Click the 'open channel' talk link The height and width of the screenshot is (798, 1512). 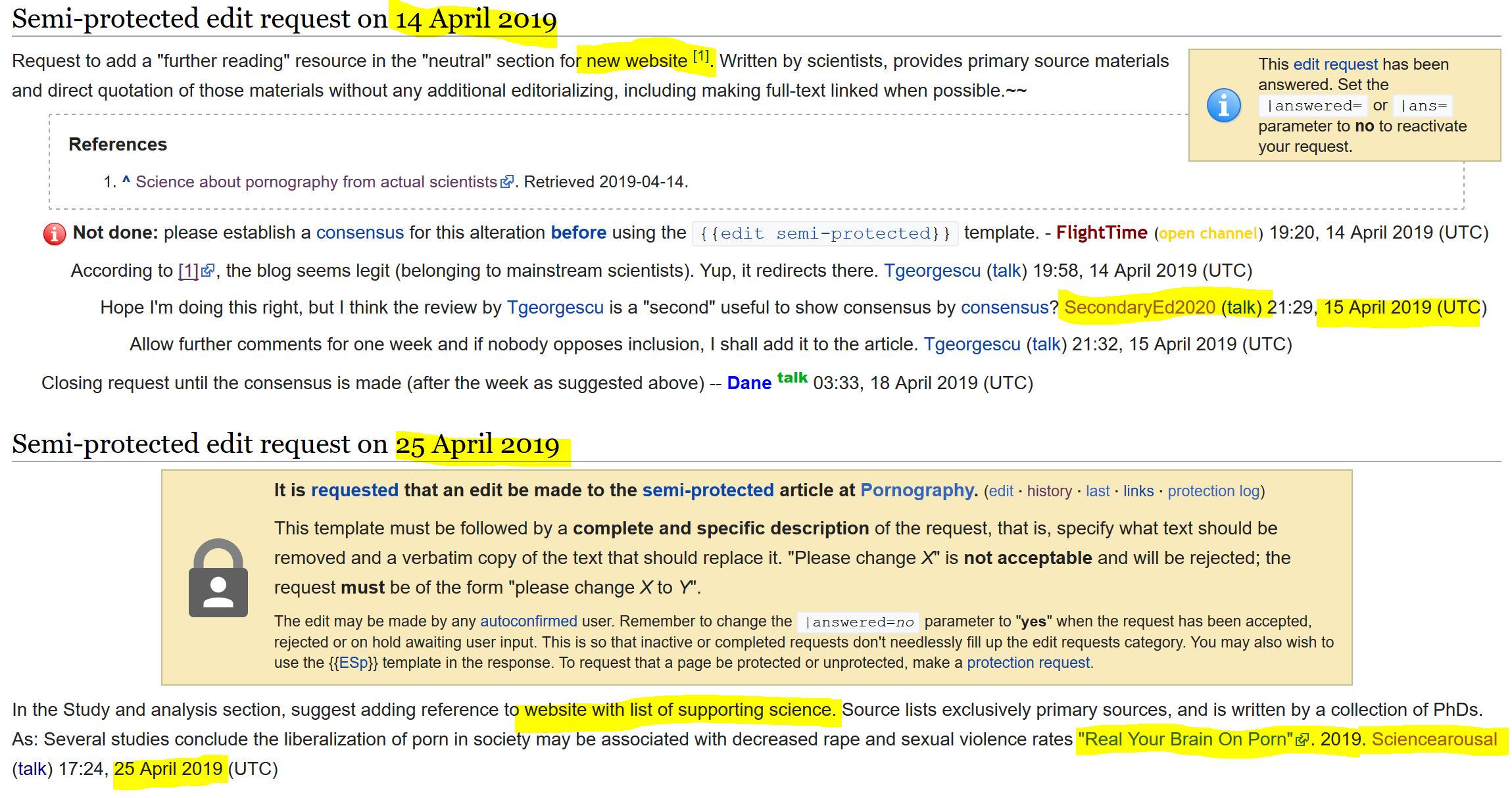coord(1207,233)
